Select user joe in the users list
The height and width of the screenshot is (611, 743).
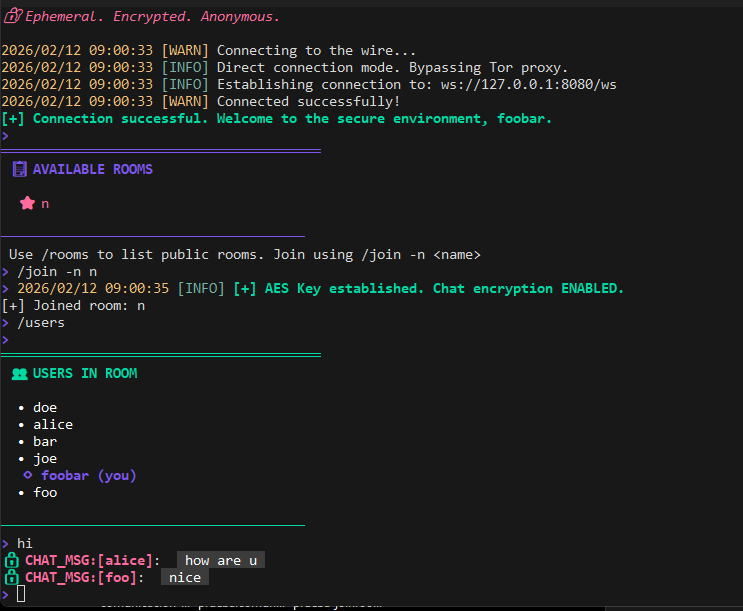[44, 459]
